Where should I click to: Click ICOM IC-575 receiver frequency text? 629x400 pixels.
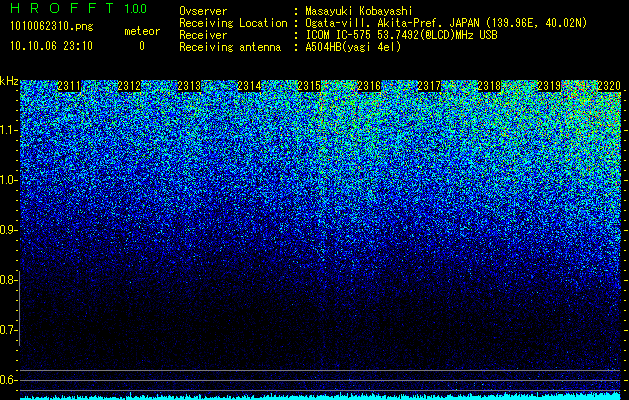pyautogui.click(x=402, y=35)
